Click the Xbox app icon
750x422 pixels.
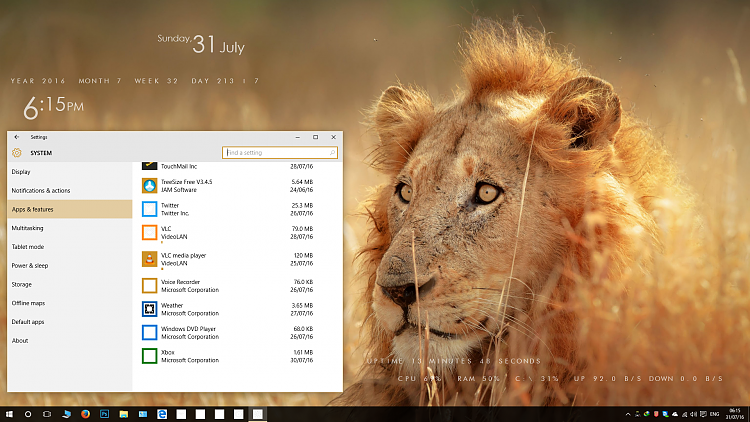pos(150,356)
